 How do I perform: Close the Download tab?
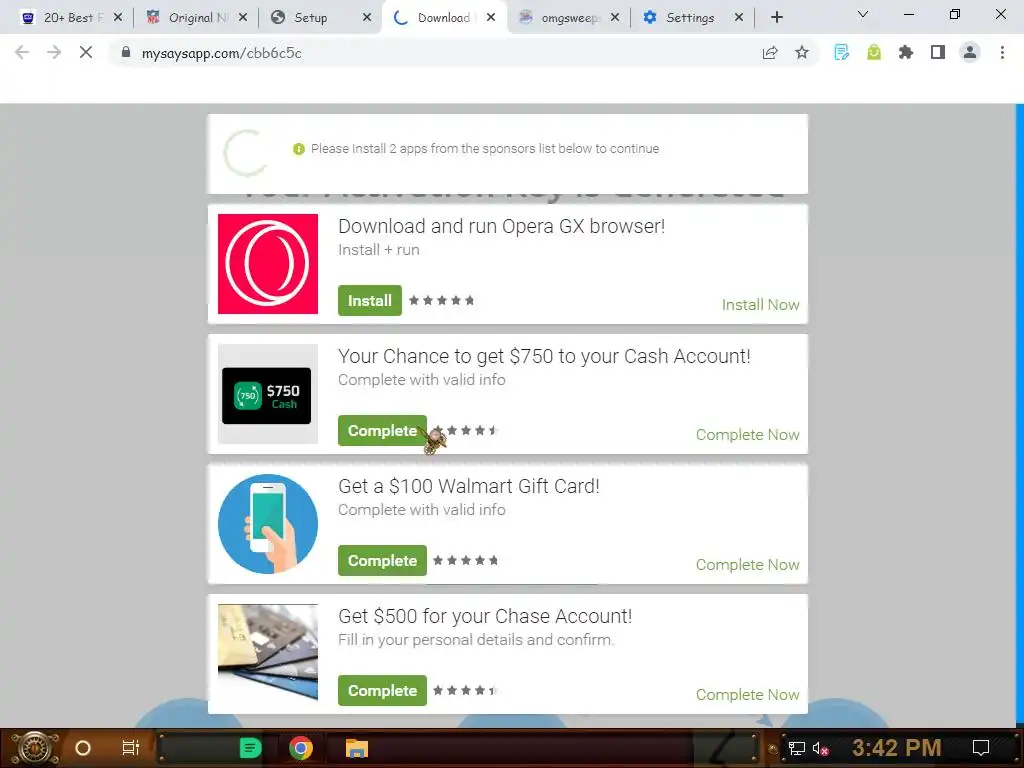click(x=491, y=18)
